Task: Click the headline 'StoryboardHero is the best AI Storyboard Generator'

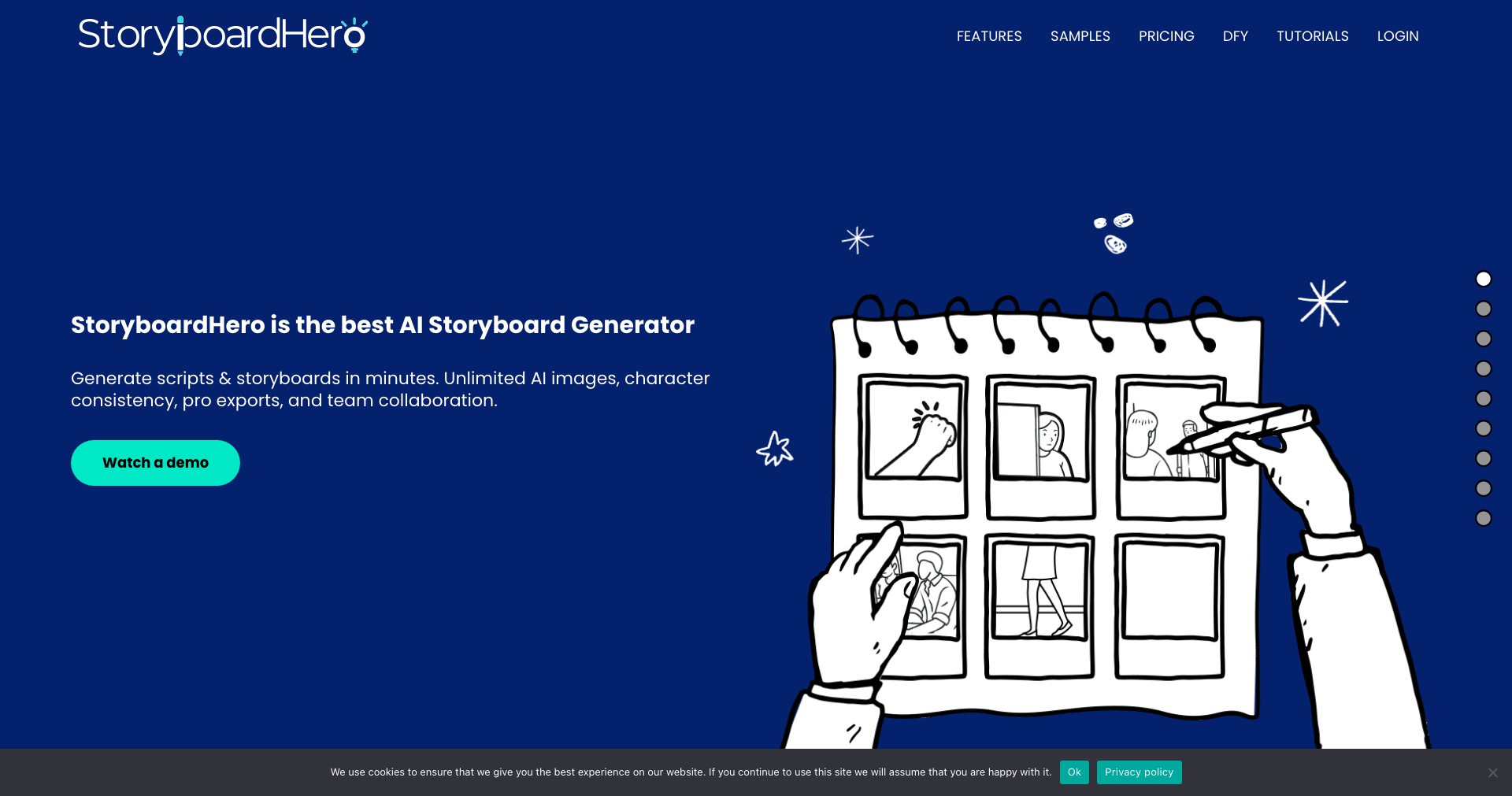Action: click(x=383, y=324)
